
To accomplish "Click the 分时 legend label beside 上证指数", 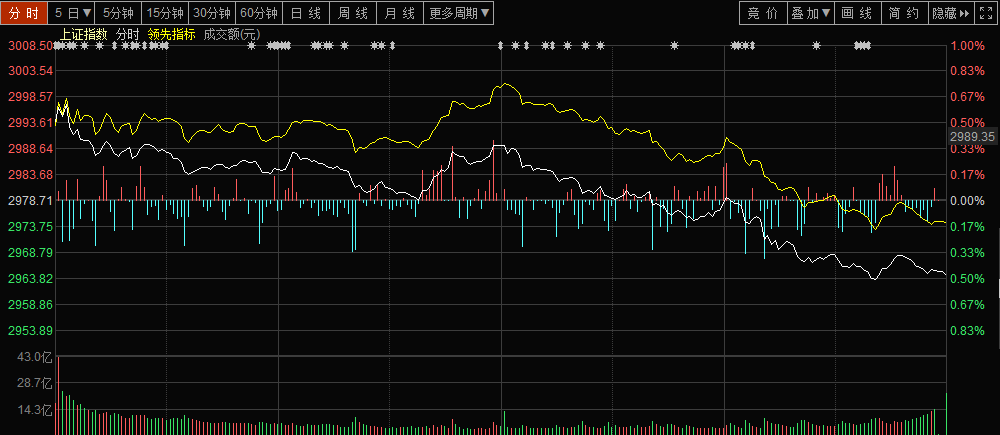I will point(128,35).
